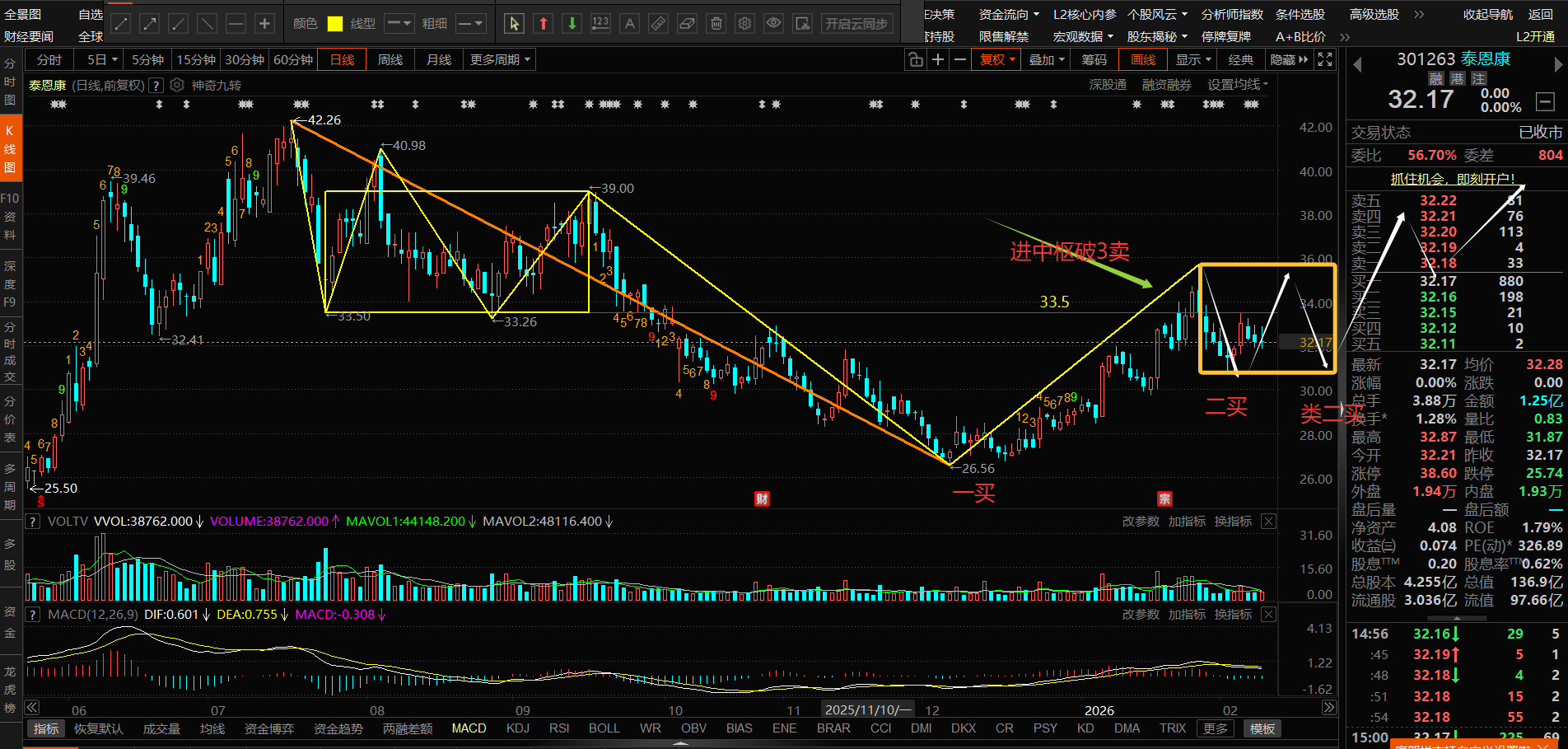This screenshot has height=749, width=1568.
Task: Click the chart lock icon
Action: [x=915, y=59]
